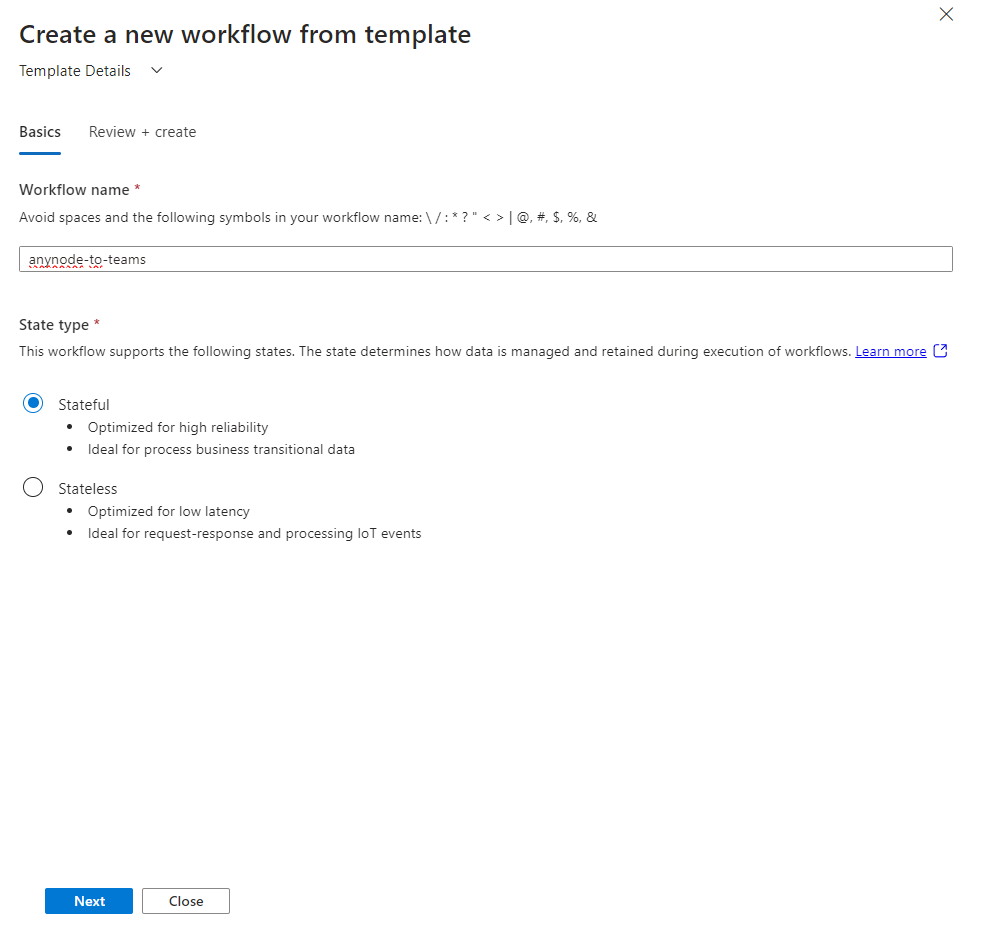The height and width of the screenshot is (931, 998).
Task: Click Next to continue workflow creation
Action: [x=88, y=900]
